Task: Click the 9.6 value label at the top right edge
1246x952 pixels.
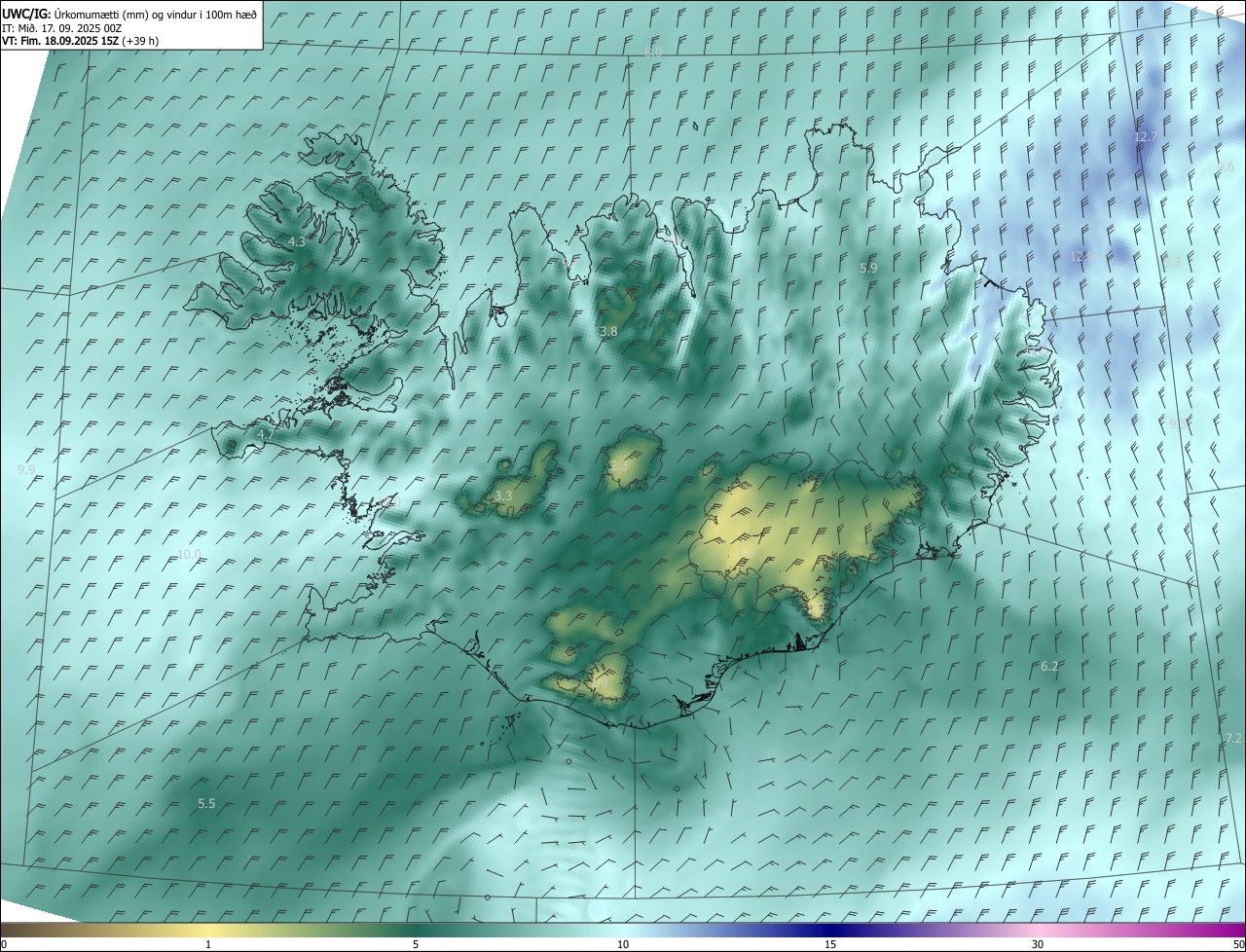Action: (x=1226, y=167)
